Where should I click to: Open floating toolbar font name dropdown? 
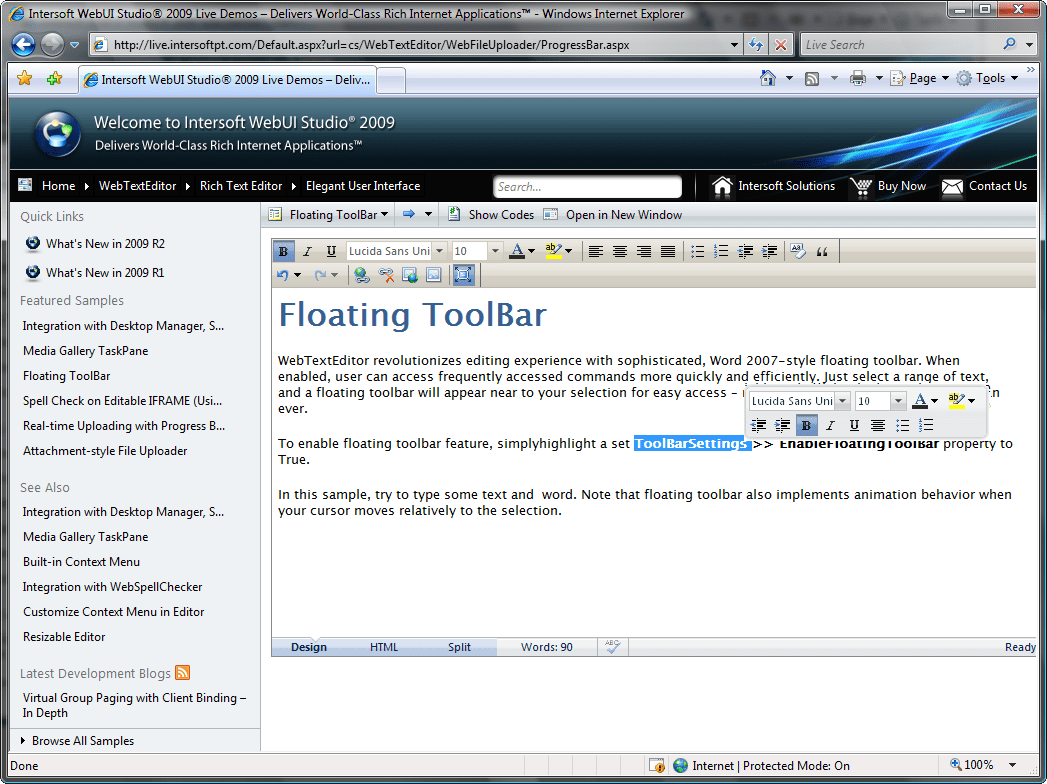click(843, 401)
